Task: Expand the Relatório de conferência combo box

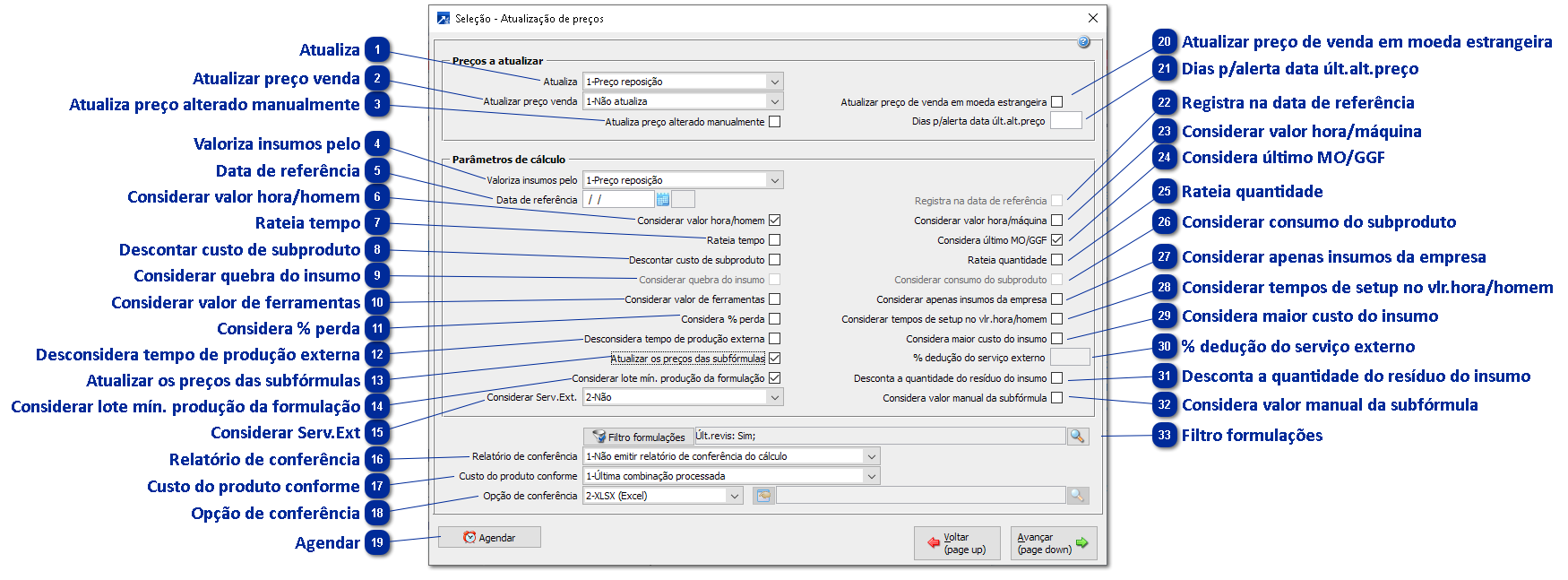Action: pos(871,456)
